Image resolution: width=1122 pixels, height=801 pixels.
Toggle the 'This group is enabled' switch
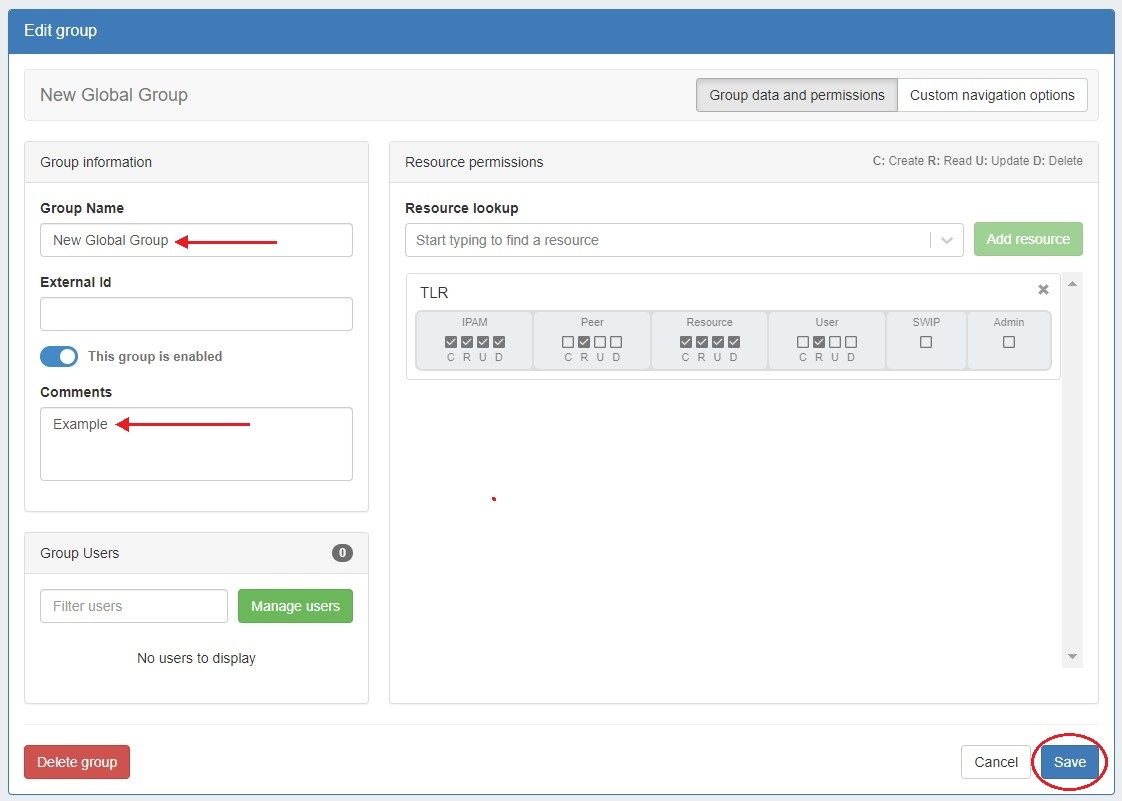pos(59,357)
